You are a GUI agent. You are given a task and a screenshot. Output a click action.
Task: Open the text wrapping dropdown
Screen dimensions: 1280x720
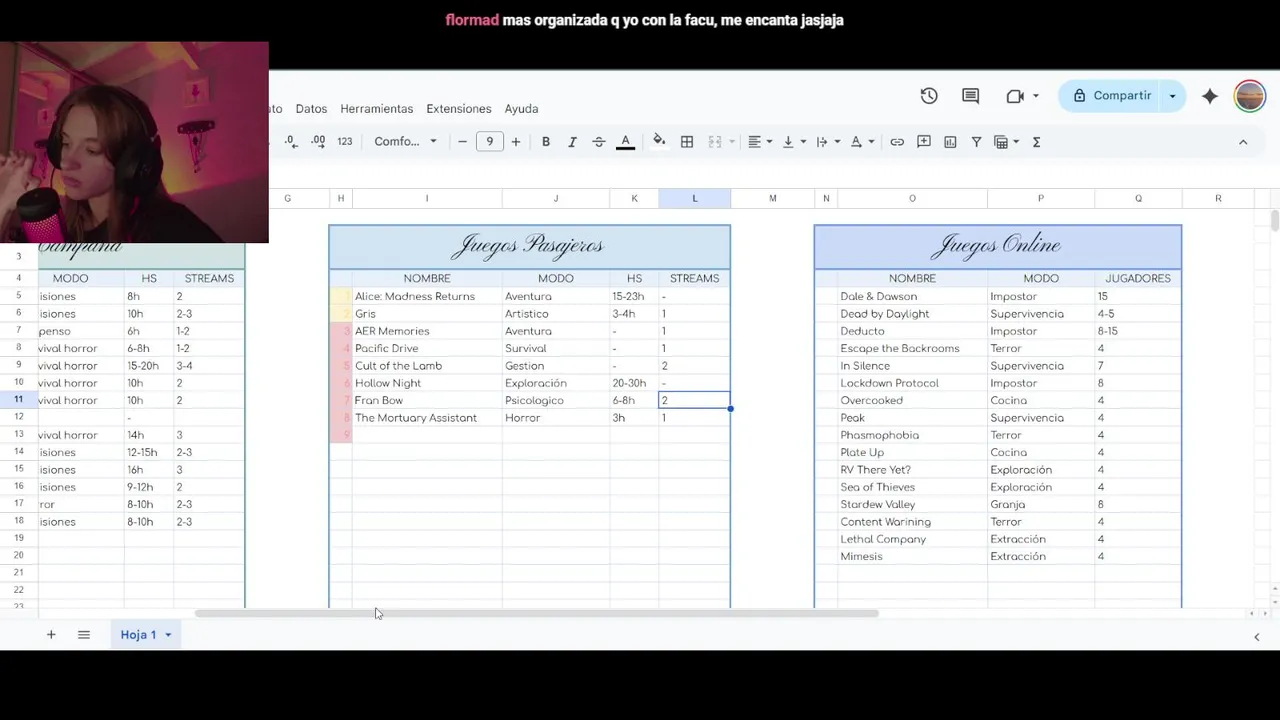point(828,142)
